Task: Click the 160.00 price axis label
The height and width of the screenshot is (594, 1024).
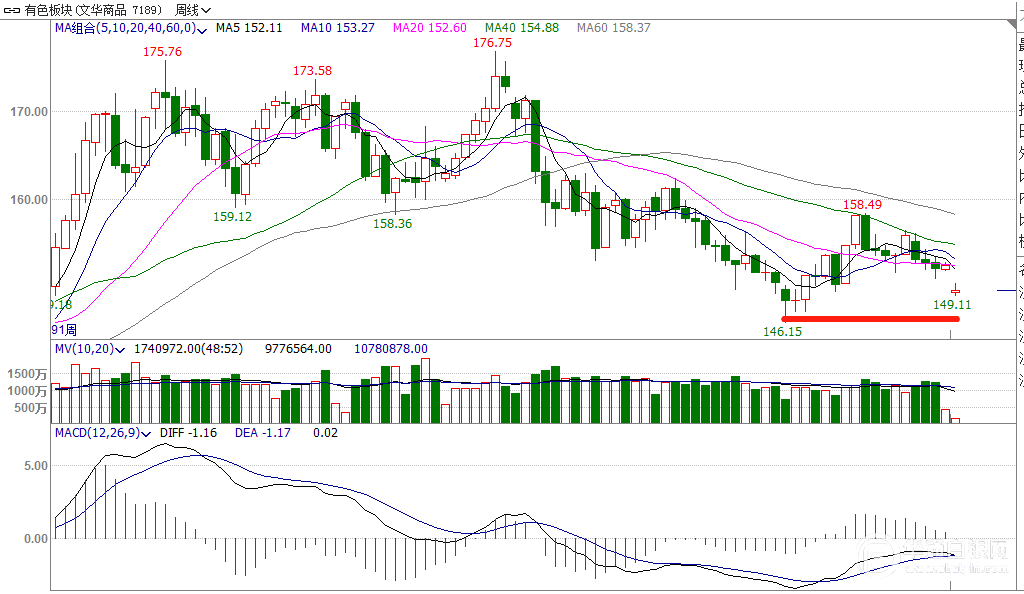Action: [29, 200]
